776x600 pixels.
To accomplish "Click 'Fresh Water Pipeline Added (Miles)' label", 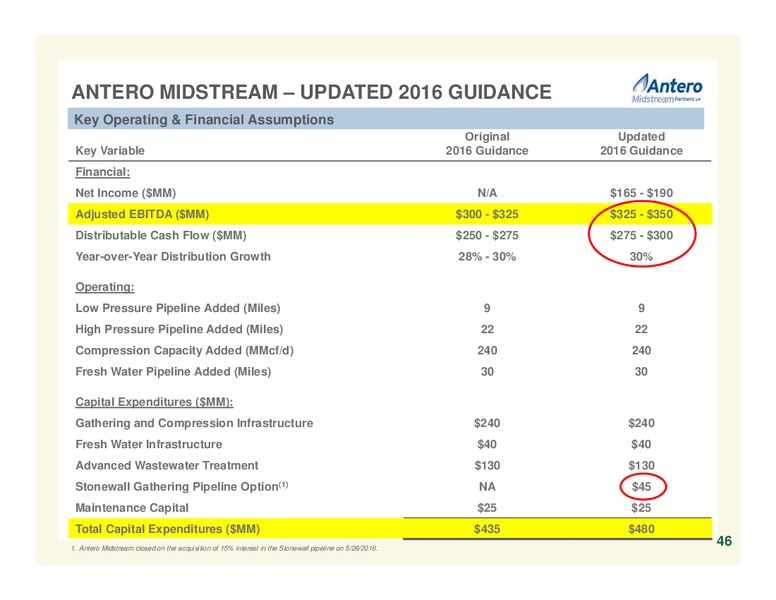I will 173,372.
